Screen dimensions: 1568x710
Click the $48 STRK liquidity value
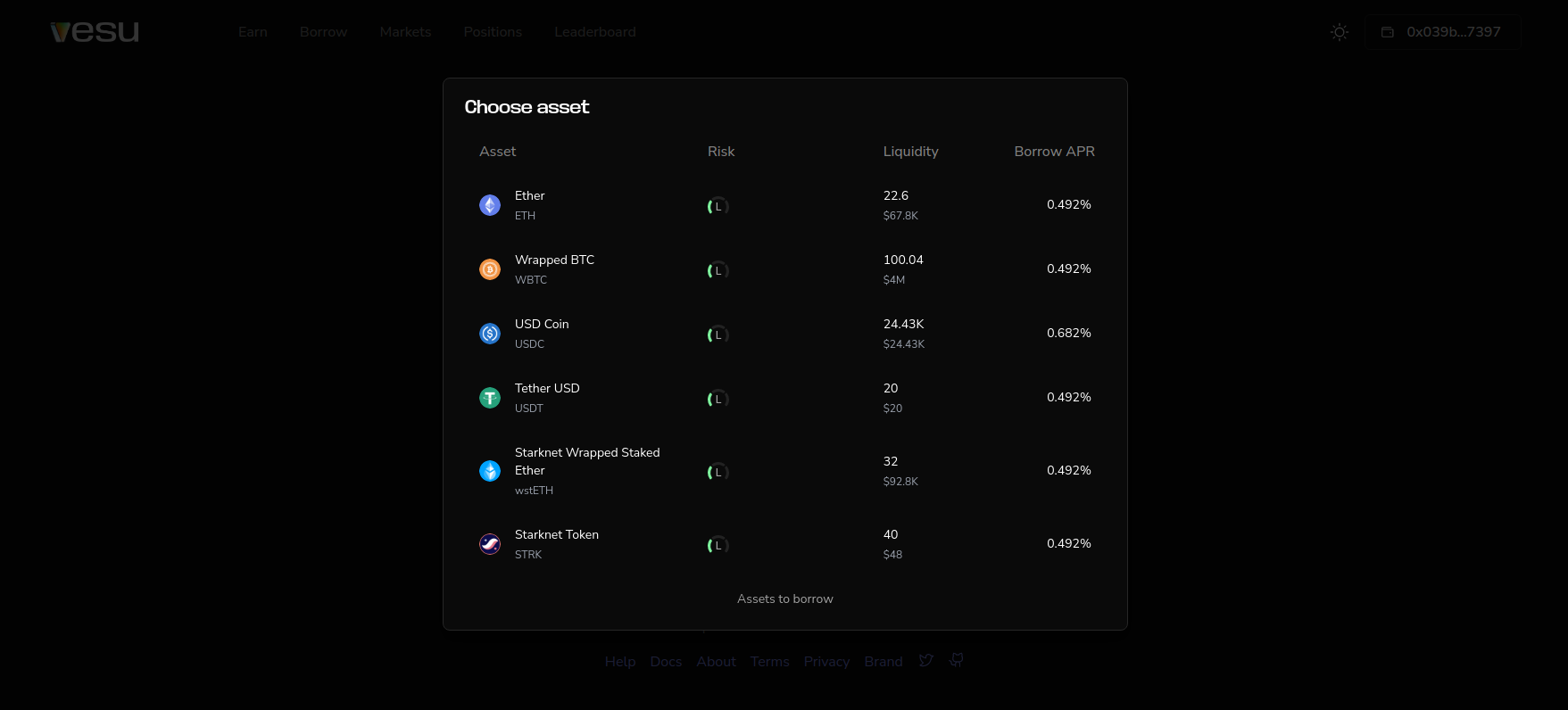coord(892,555)
